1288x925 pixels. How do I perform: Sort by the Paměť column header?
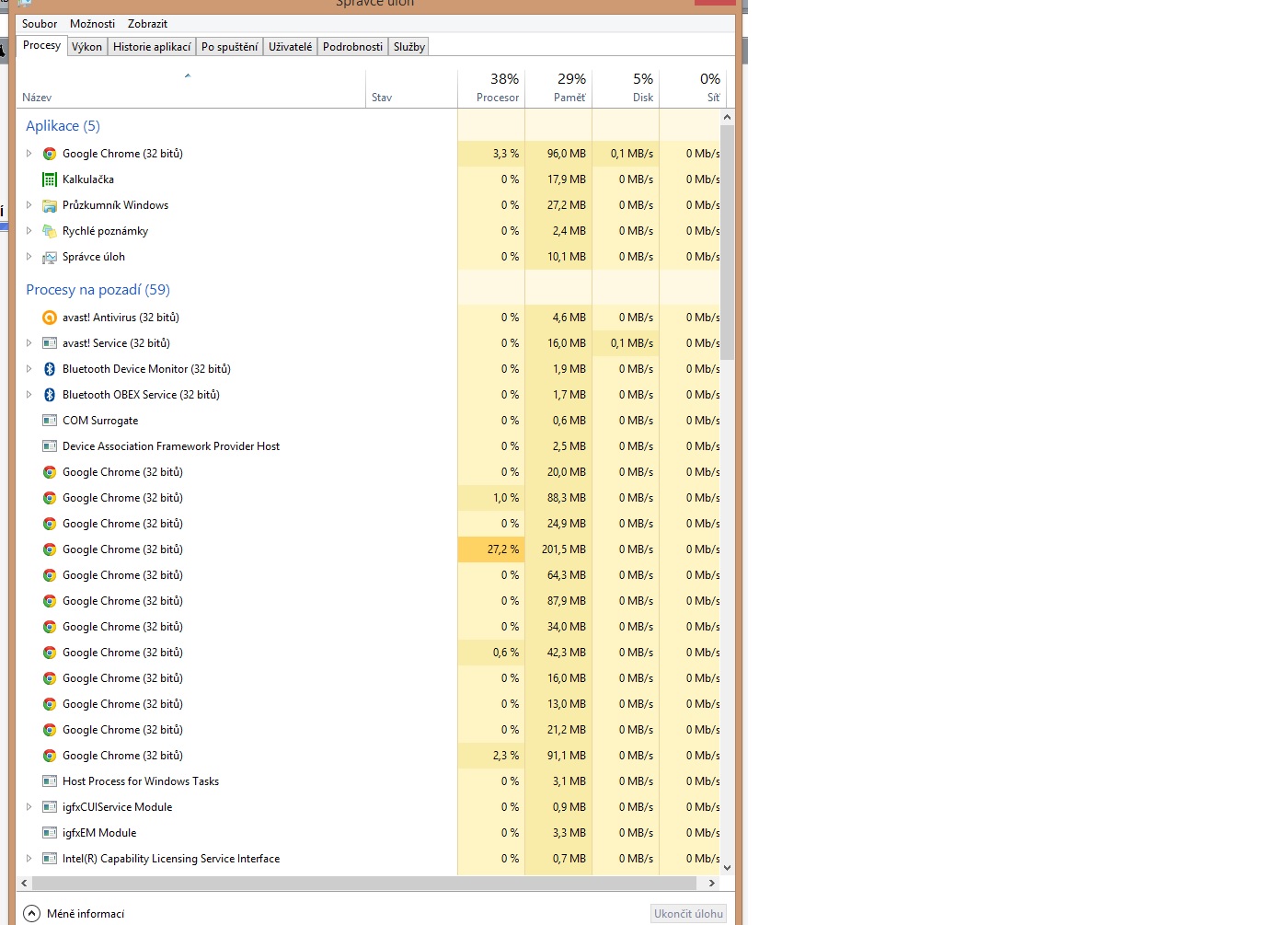(558, 89)
